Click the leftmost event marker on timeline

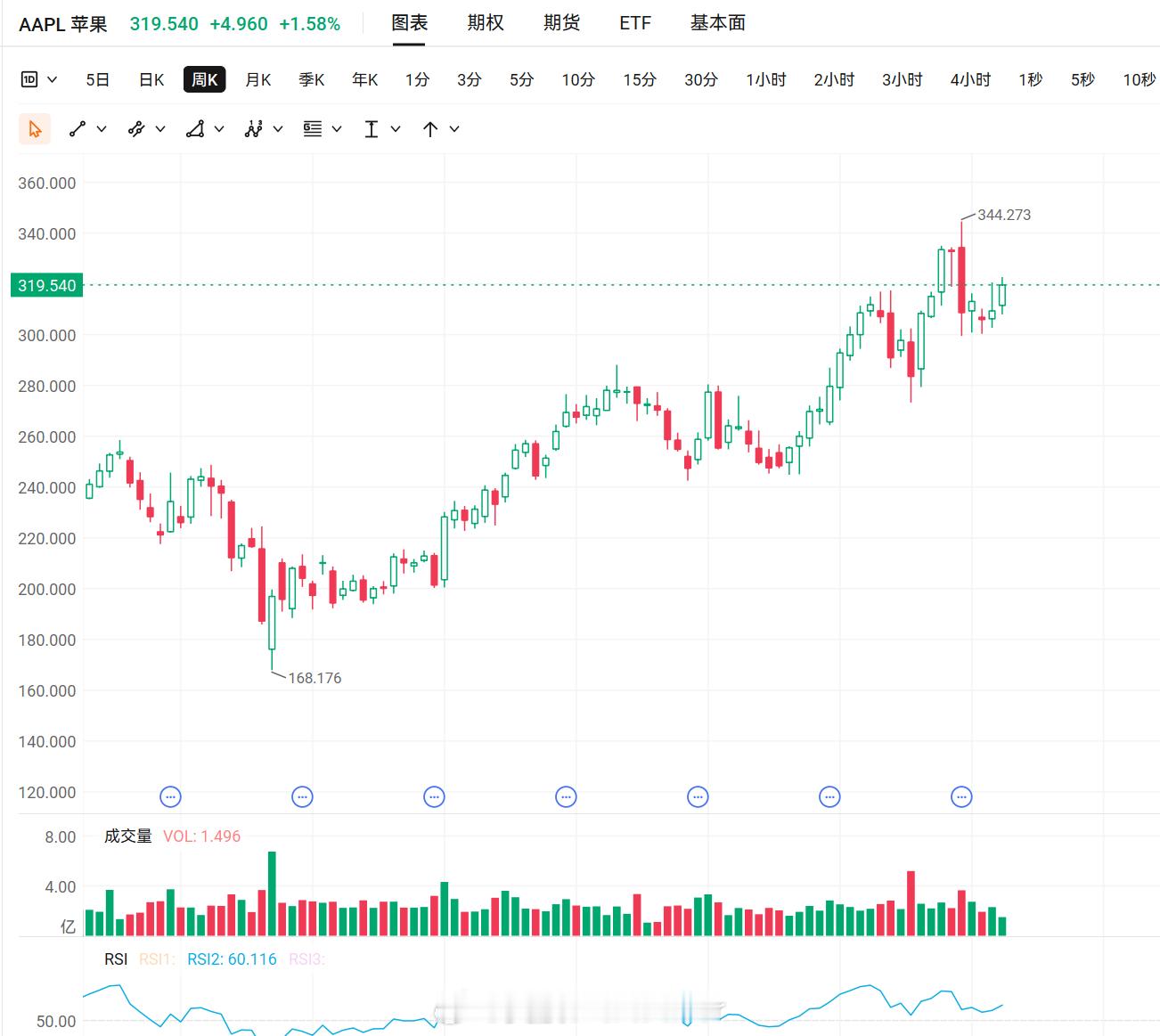coord(170,796)
